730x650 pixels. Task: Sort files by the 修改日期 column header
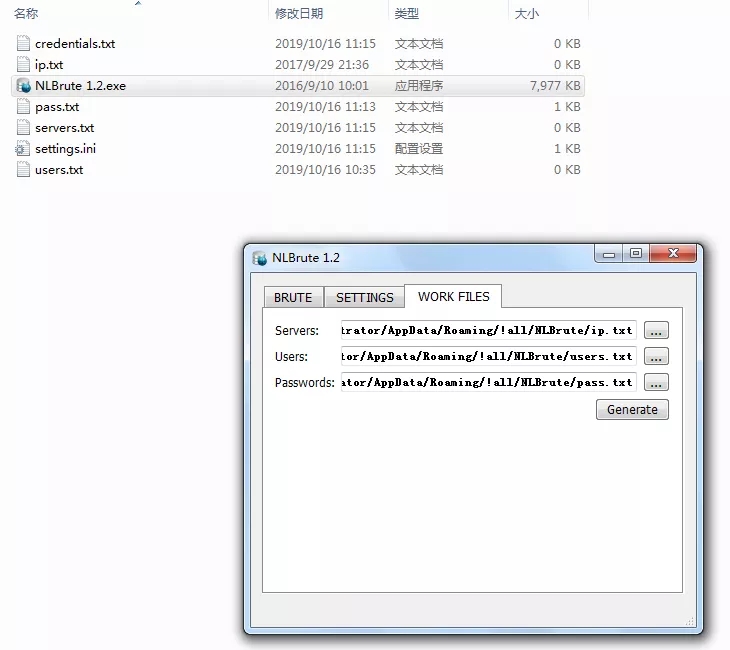[299, 14]
